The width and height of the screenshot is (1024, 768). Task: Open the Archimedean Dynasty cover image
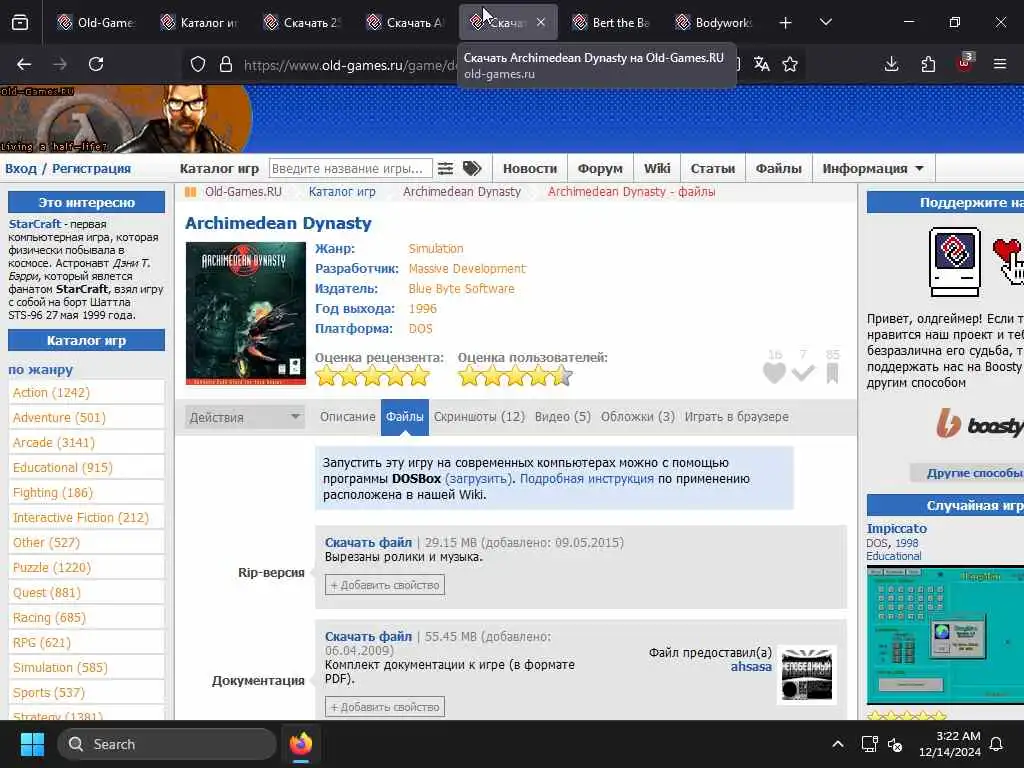coord(246,313)
